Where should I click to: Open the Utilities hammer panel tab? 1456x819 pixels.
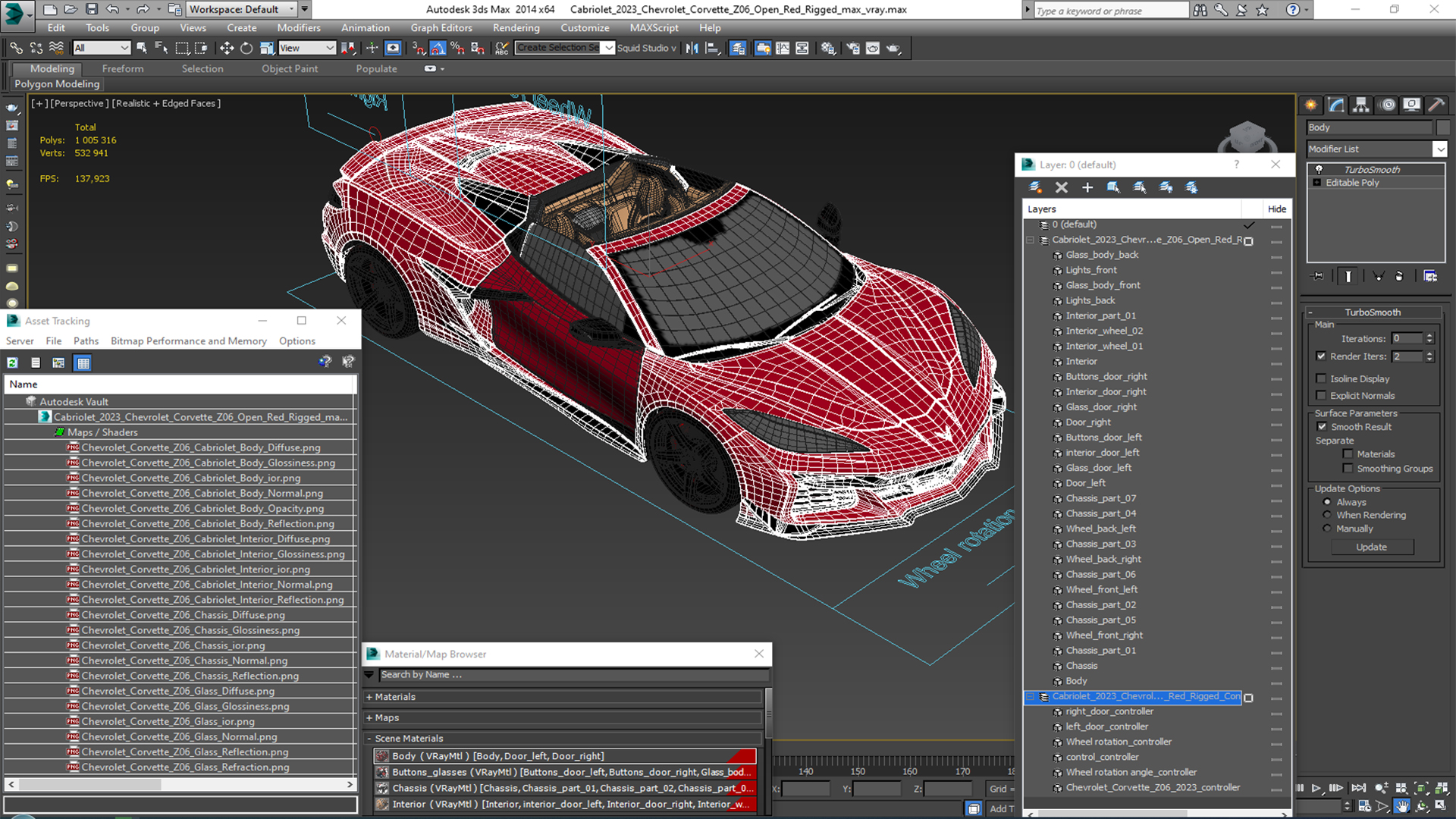(1436, 105)
